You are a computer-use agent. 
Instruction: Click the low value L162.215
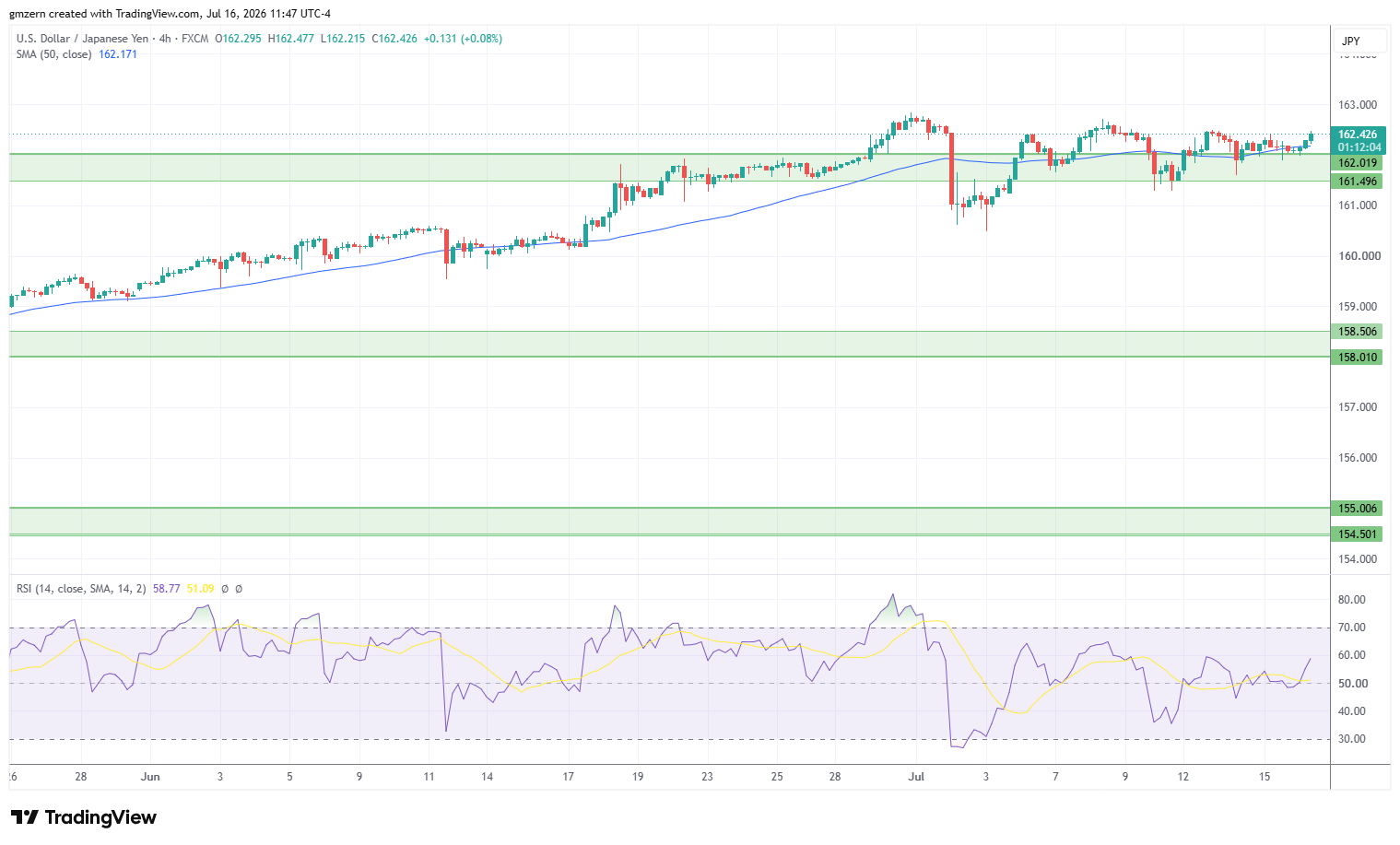click(342, 39)
